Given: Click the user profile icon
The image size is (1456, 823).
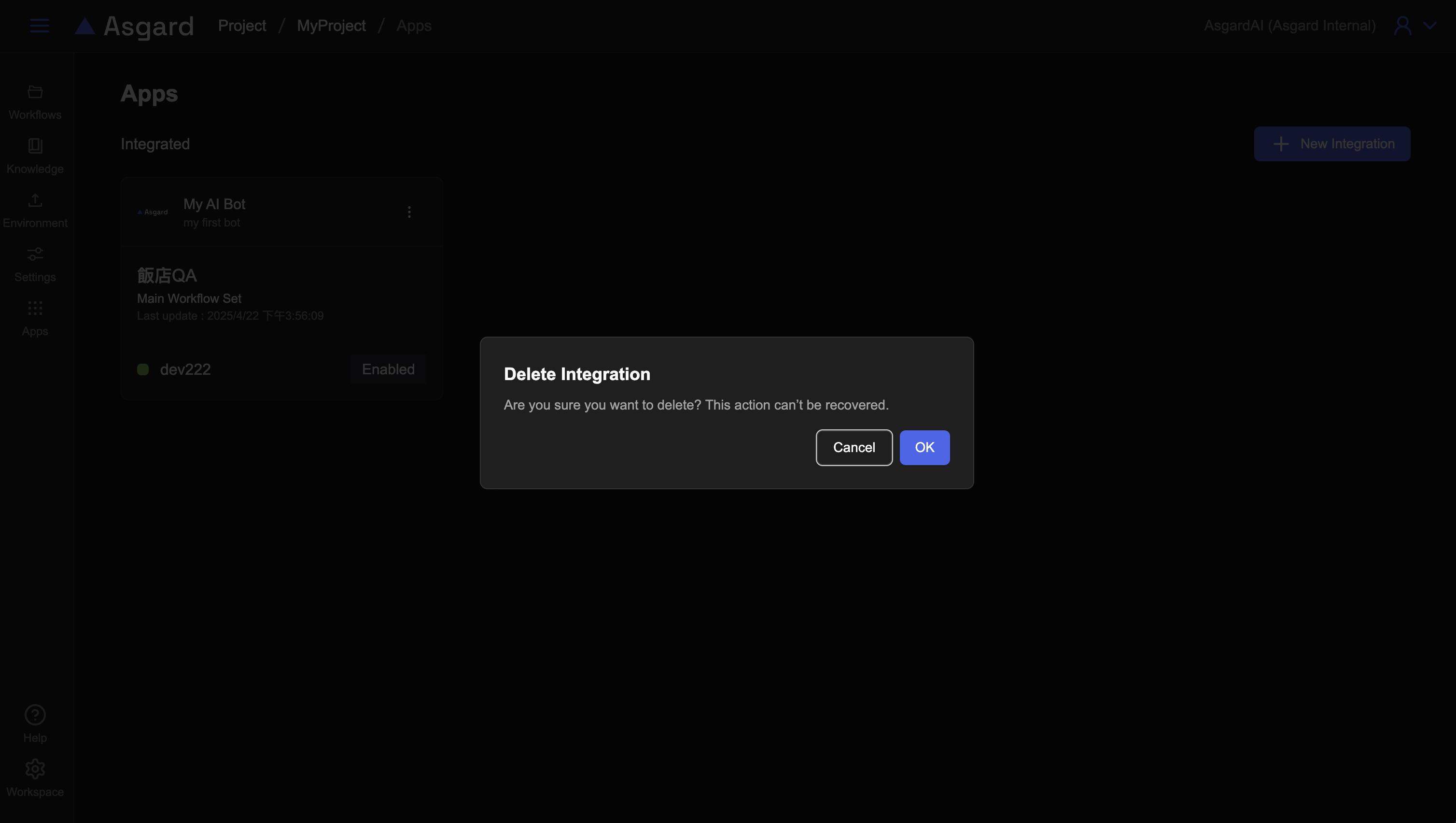Looking at the screenshot, I should coord(1402,26).
